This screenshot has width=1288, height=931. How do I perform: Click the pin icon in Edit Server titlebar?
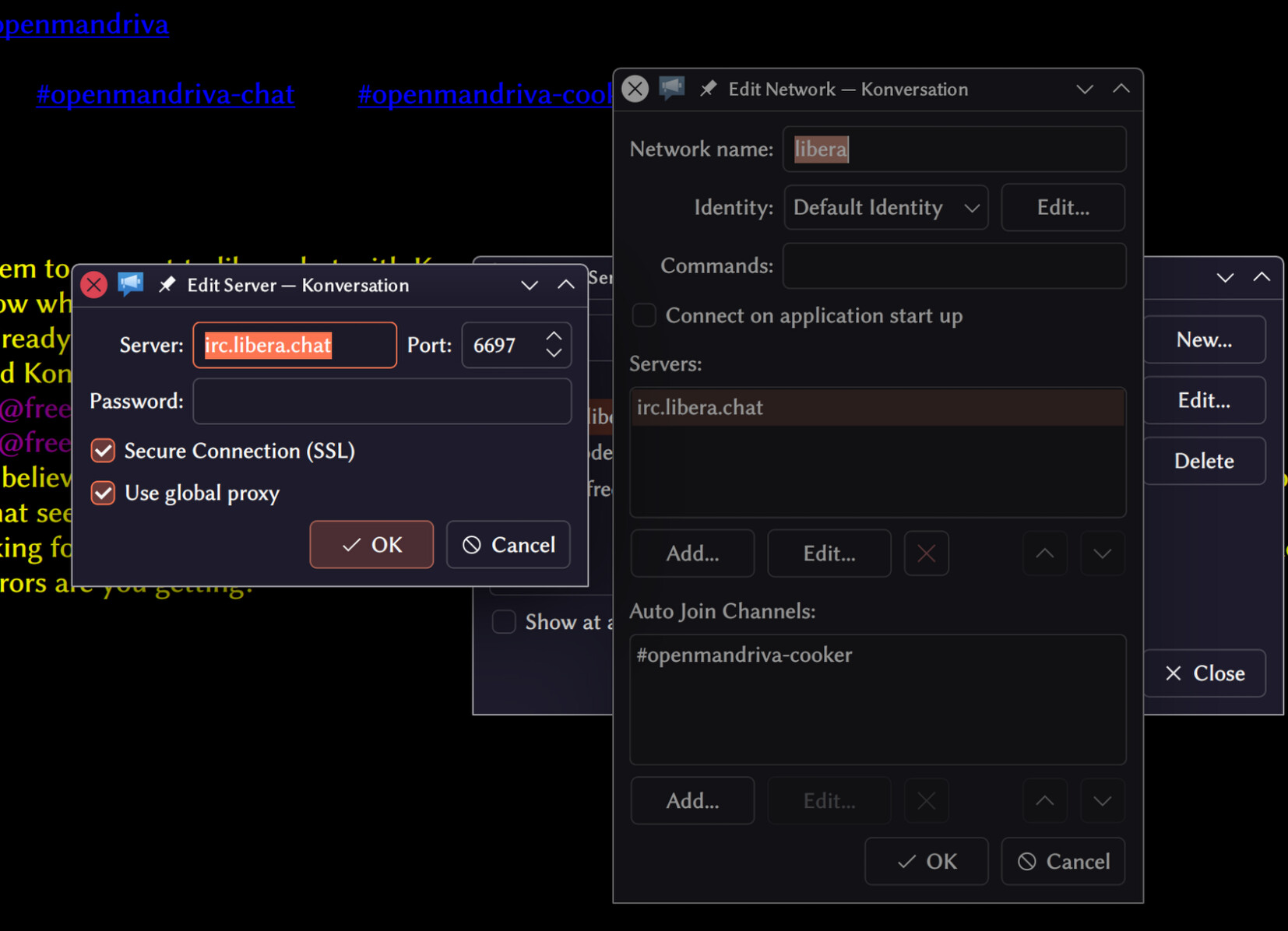(x=167, y=285)
